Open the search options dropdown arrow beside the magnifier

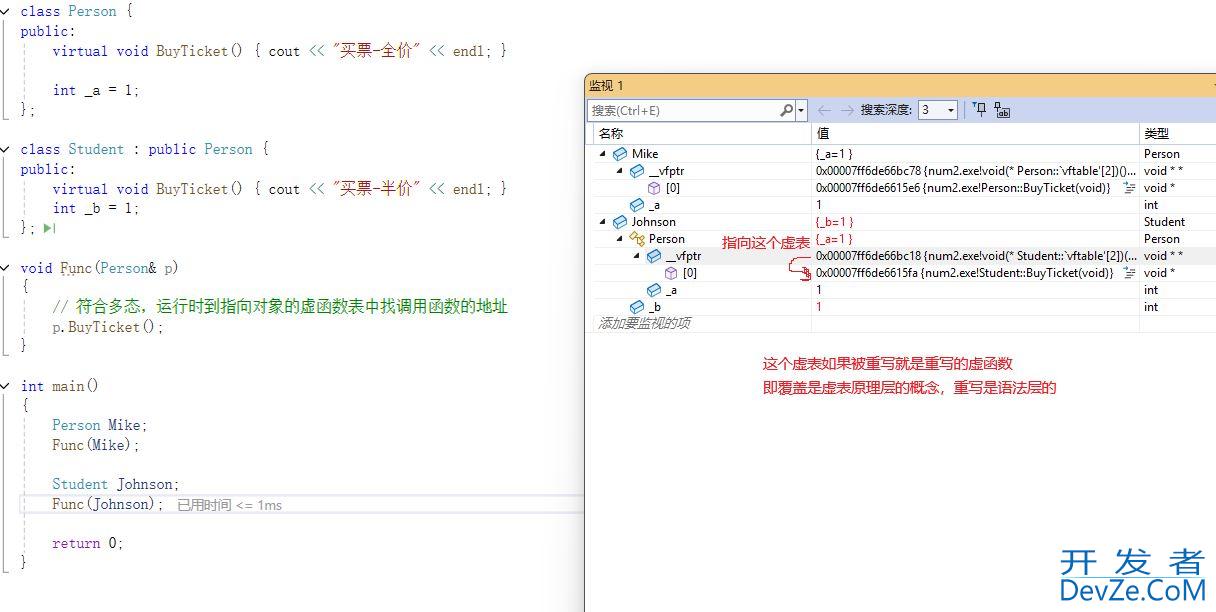coord(801,110)
